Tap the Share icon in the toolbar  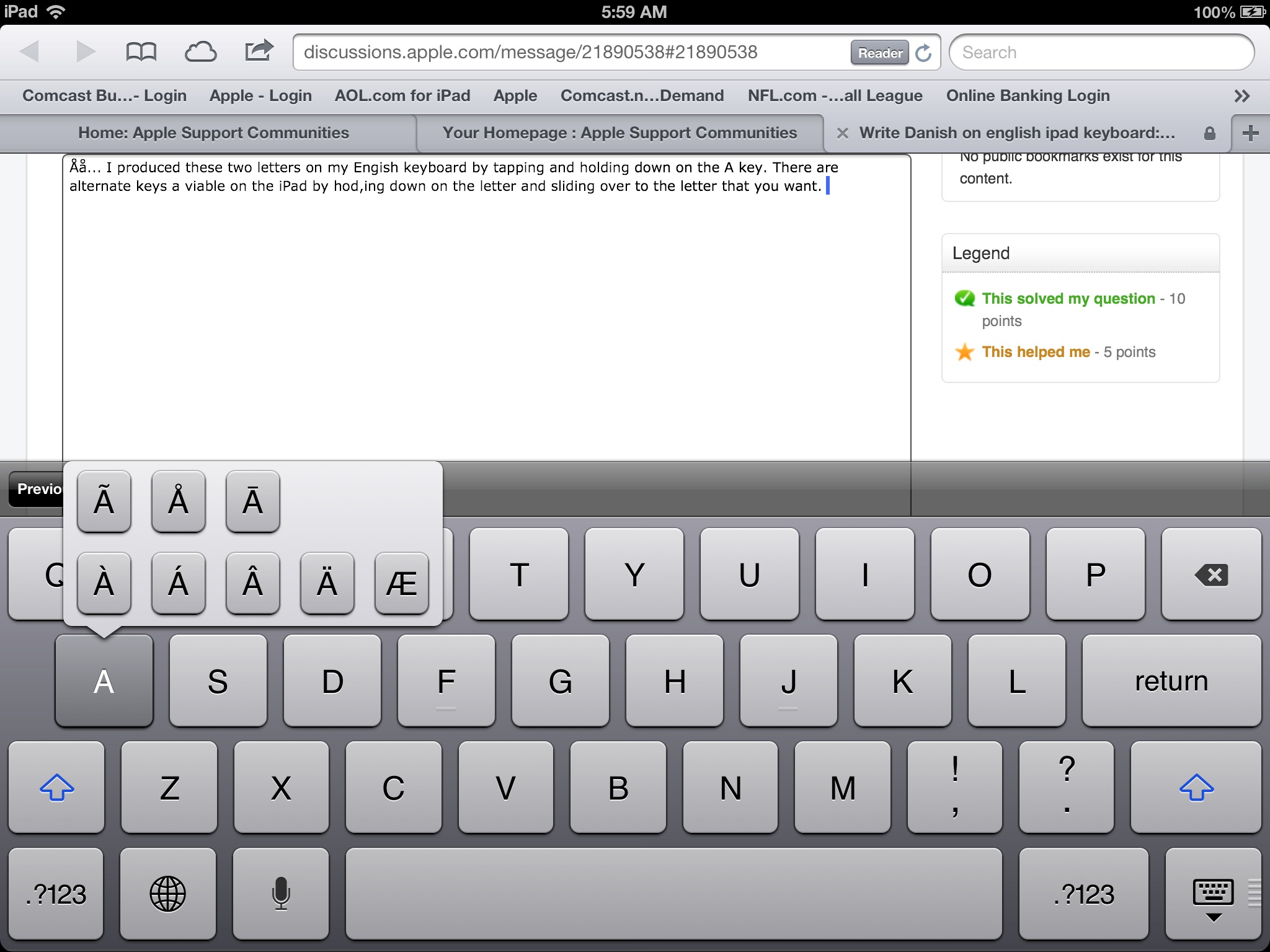pyautogui.click(x=259, y=52)
